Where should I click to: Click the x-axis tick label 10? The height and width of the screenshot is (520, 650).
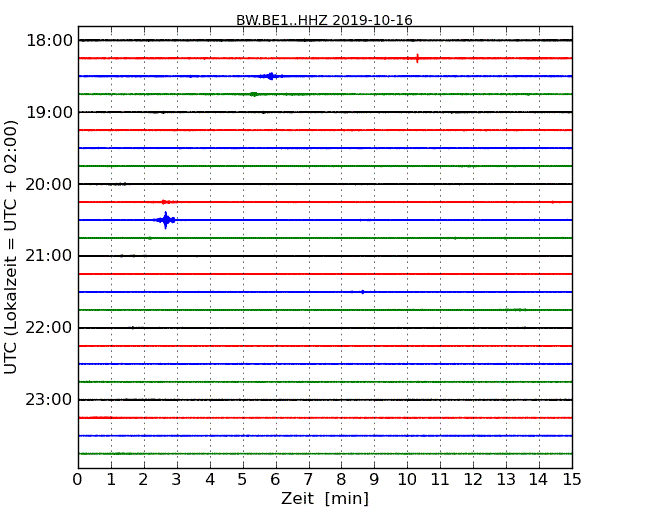(407, 479)
